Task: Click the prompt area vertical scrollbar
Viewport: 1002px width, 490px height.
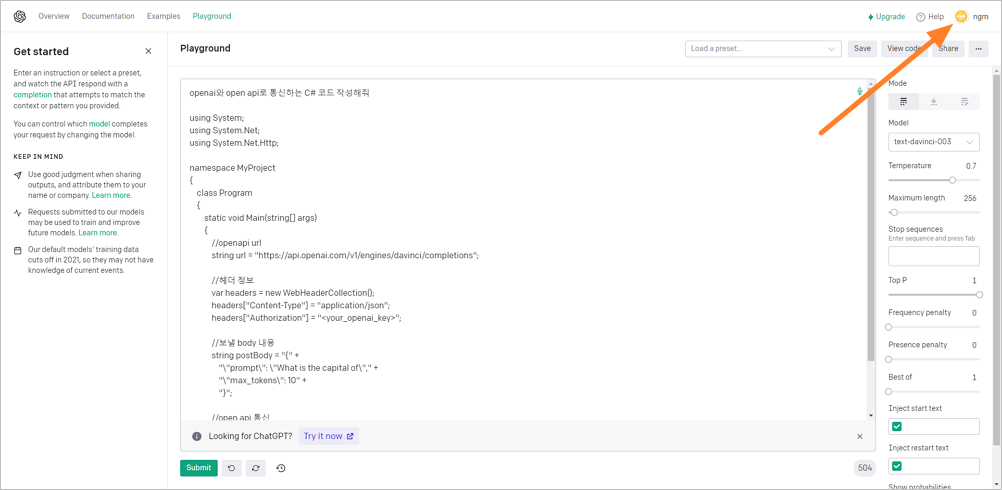Action: pos(871,222)
